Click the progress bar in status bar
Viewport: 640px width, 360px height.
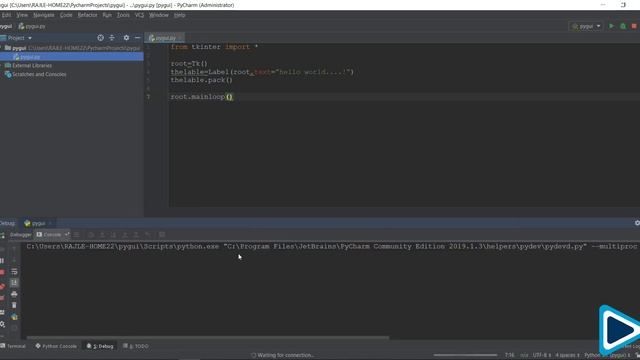(x=465, y=355)
